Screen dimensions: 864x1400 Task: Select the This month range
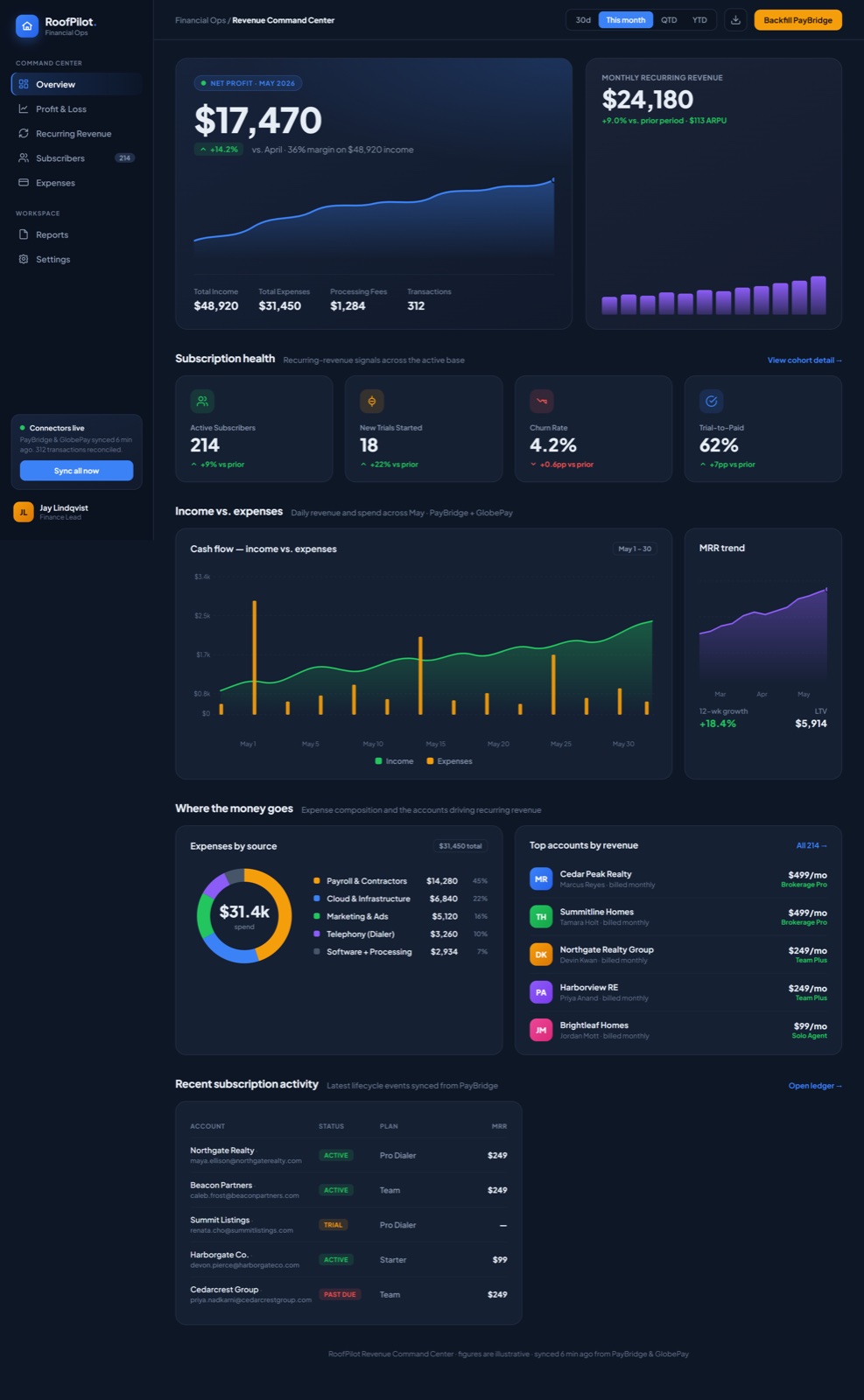(626, 20)
